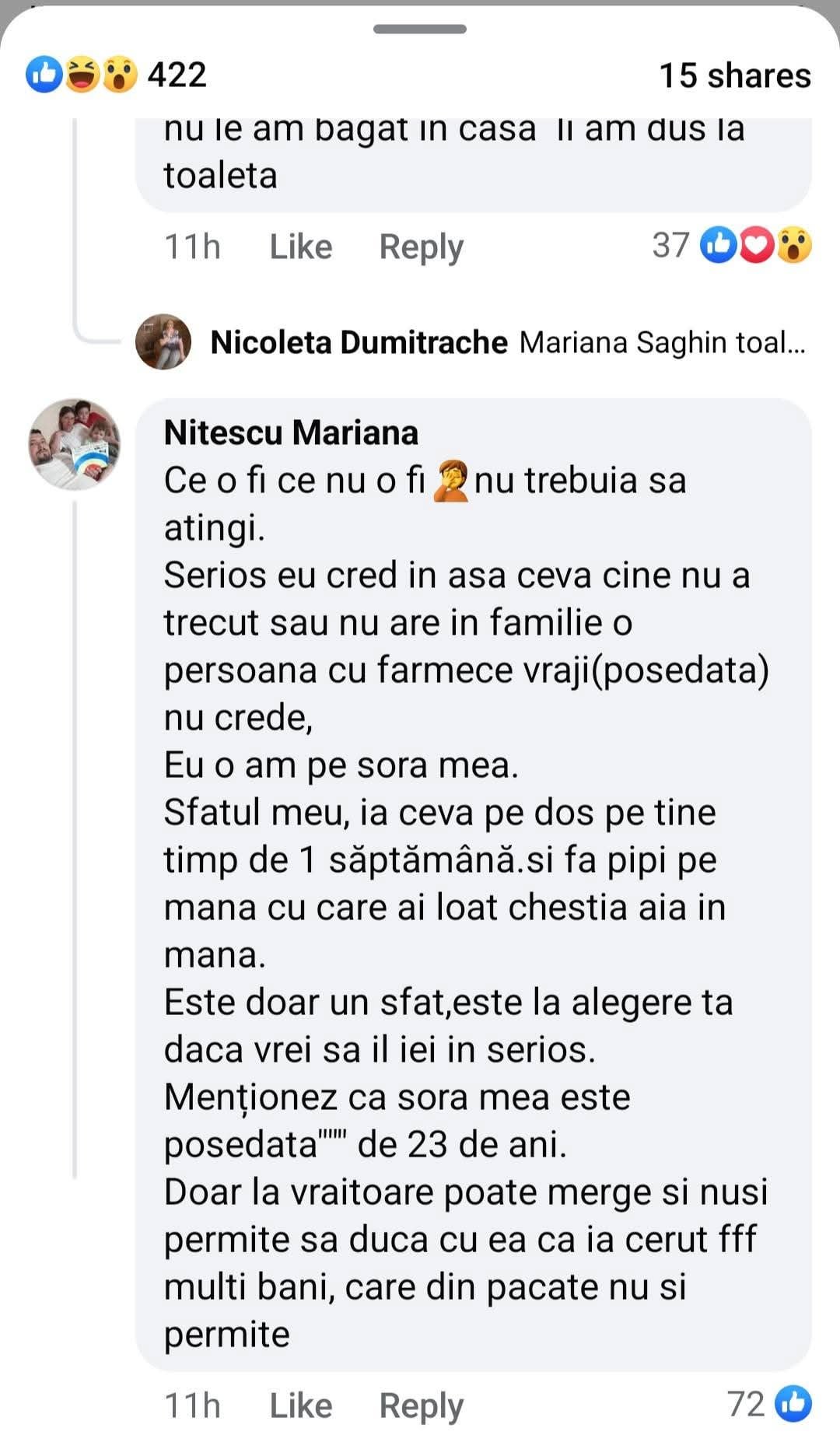Click the laughing reaction emoji beside 422
Image resolution: width=840 pixels, height=1456 pixels.
point(82,75)
